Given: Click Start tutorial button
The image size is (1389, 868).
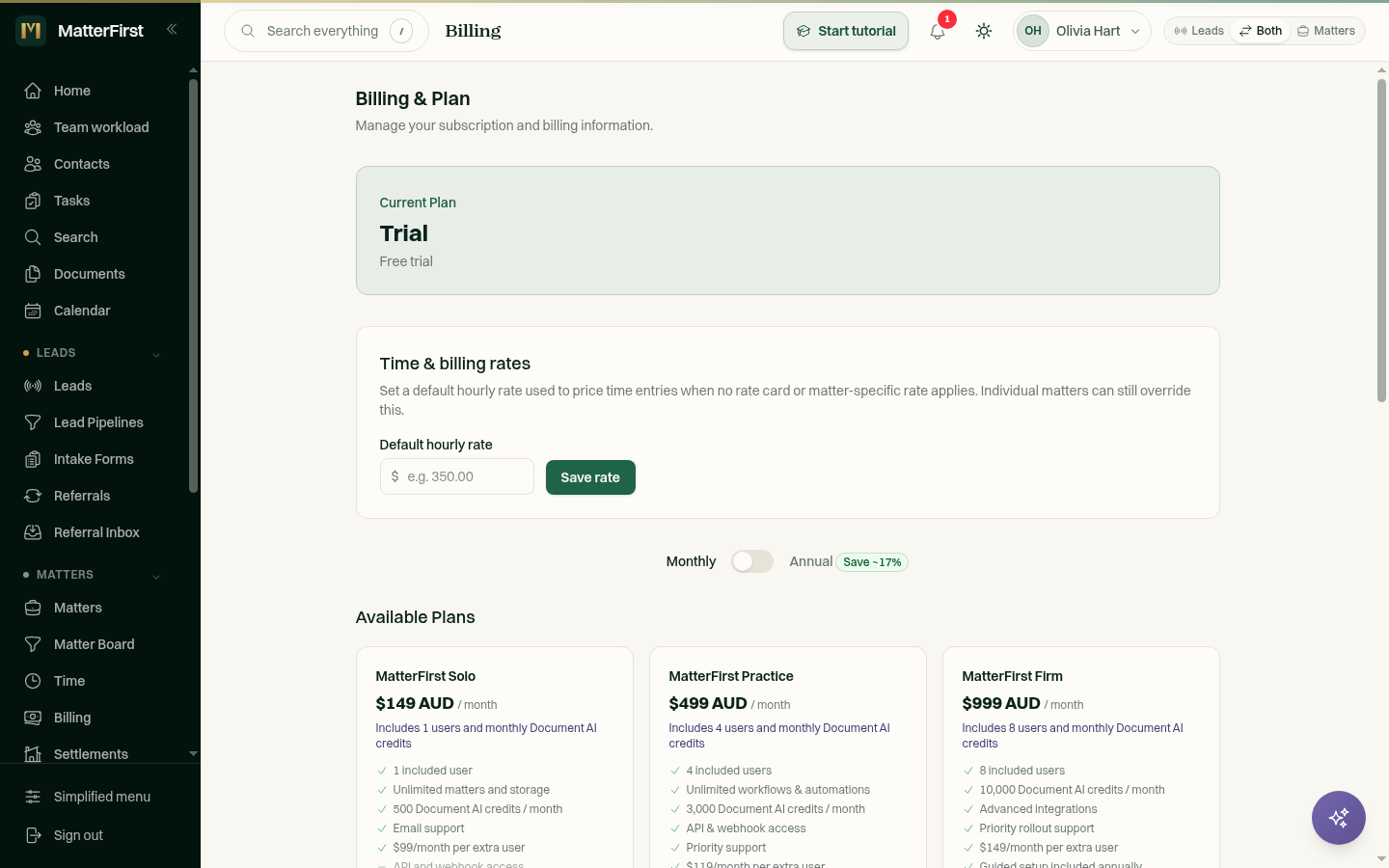Looking at the screenshot, I should (846, 31).
